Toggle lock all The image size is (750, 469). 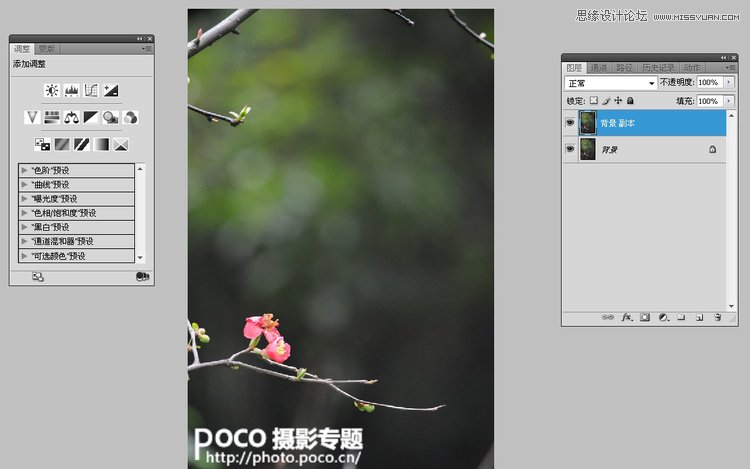click(x=630, y=100)
